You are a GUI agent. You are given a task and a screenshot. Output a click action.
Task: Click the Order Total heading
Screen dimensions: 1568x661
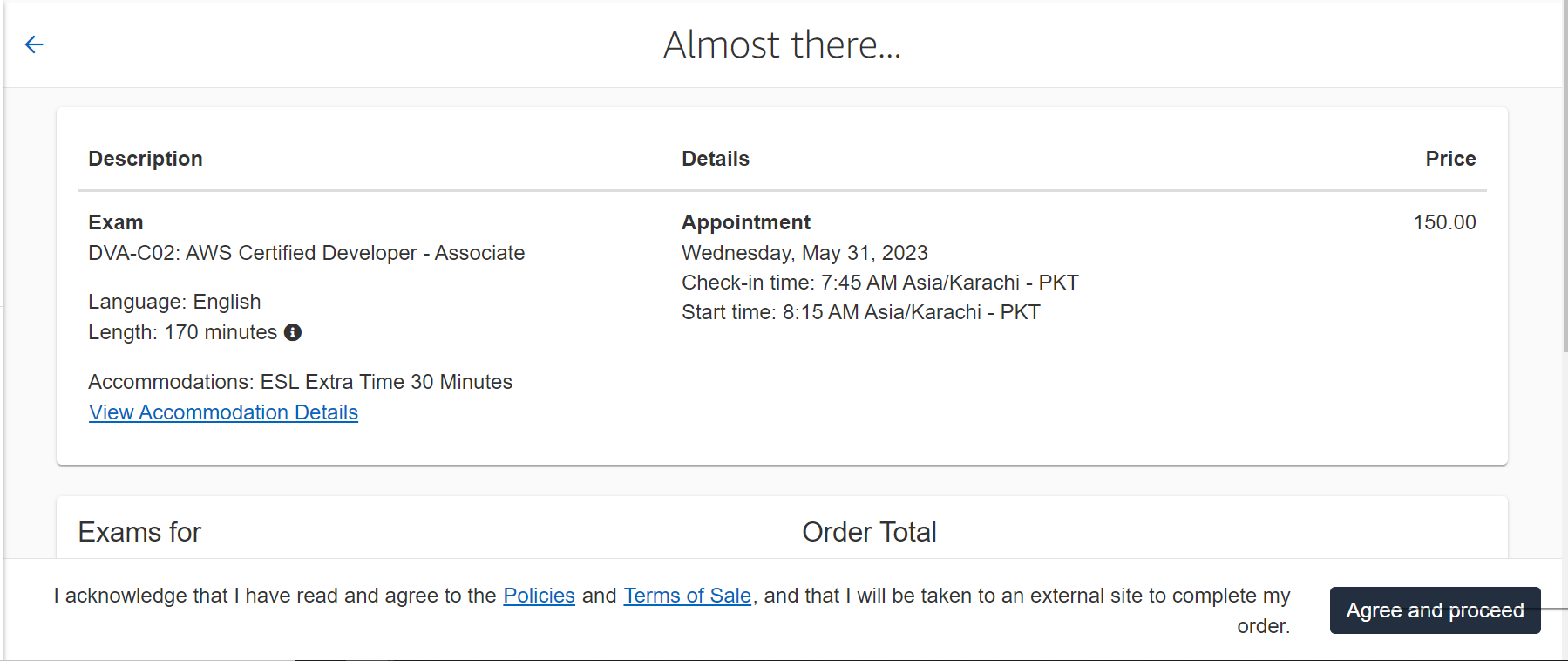point(869,532)
